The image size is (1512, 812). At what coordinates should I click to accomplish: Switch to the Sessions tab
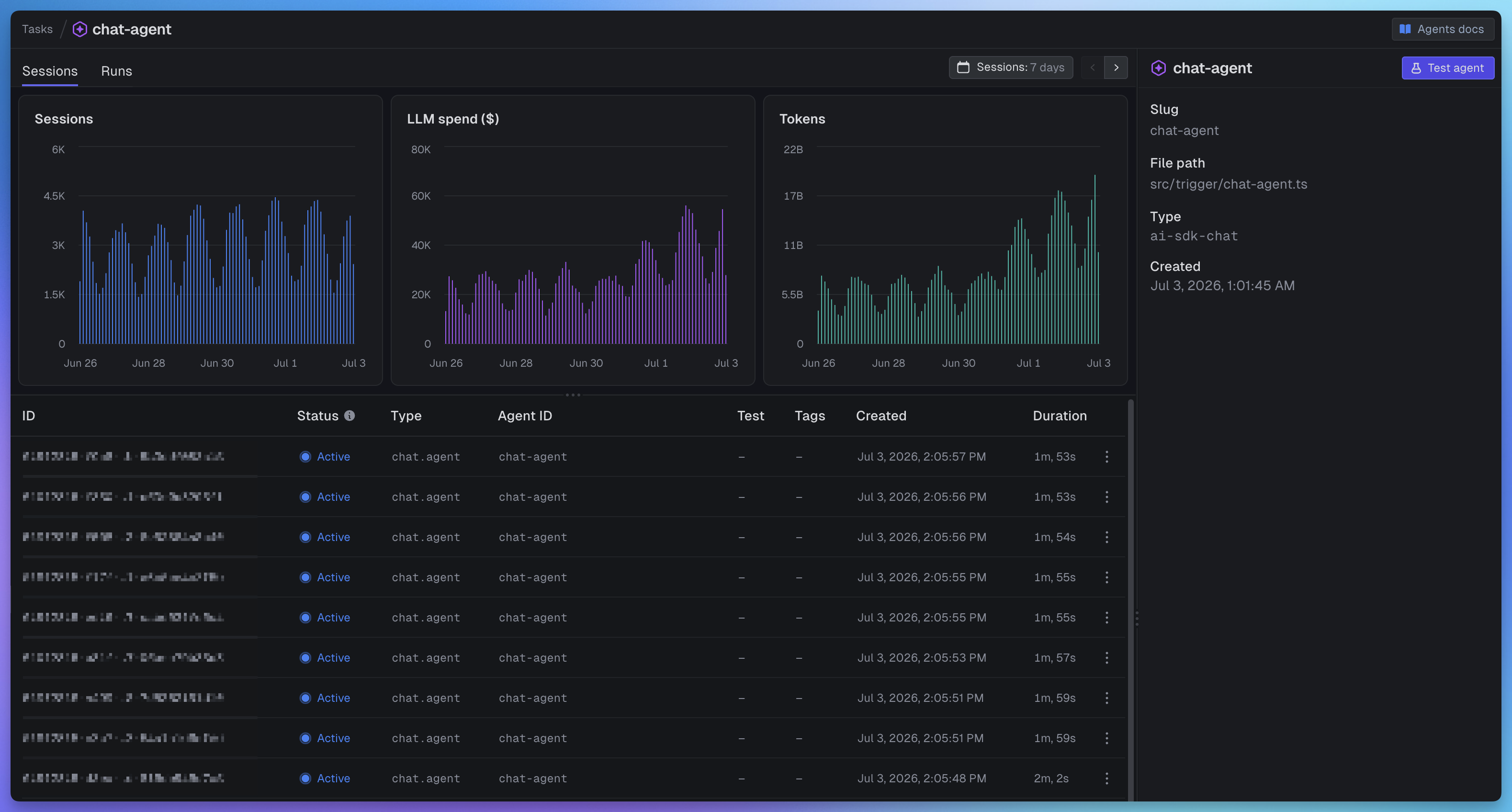click(50, 71)
